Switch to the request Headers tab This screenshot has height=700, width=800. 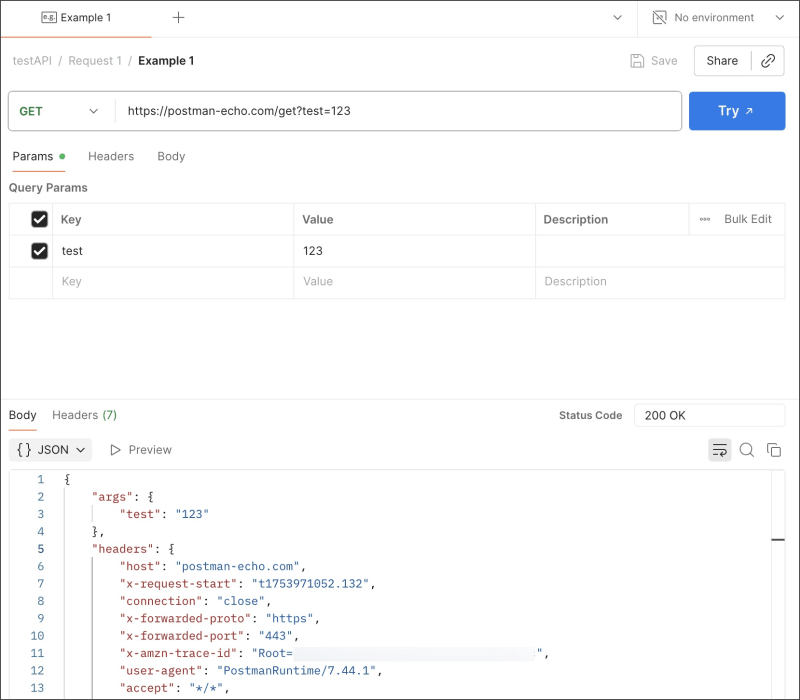[x=111, y=156]
